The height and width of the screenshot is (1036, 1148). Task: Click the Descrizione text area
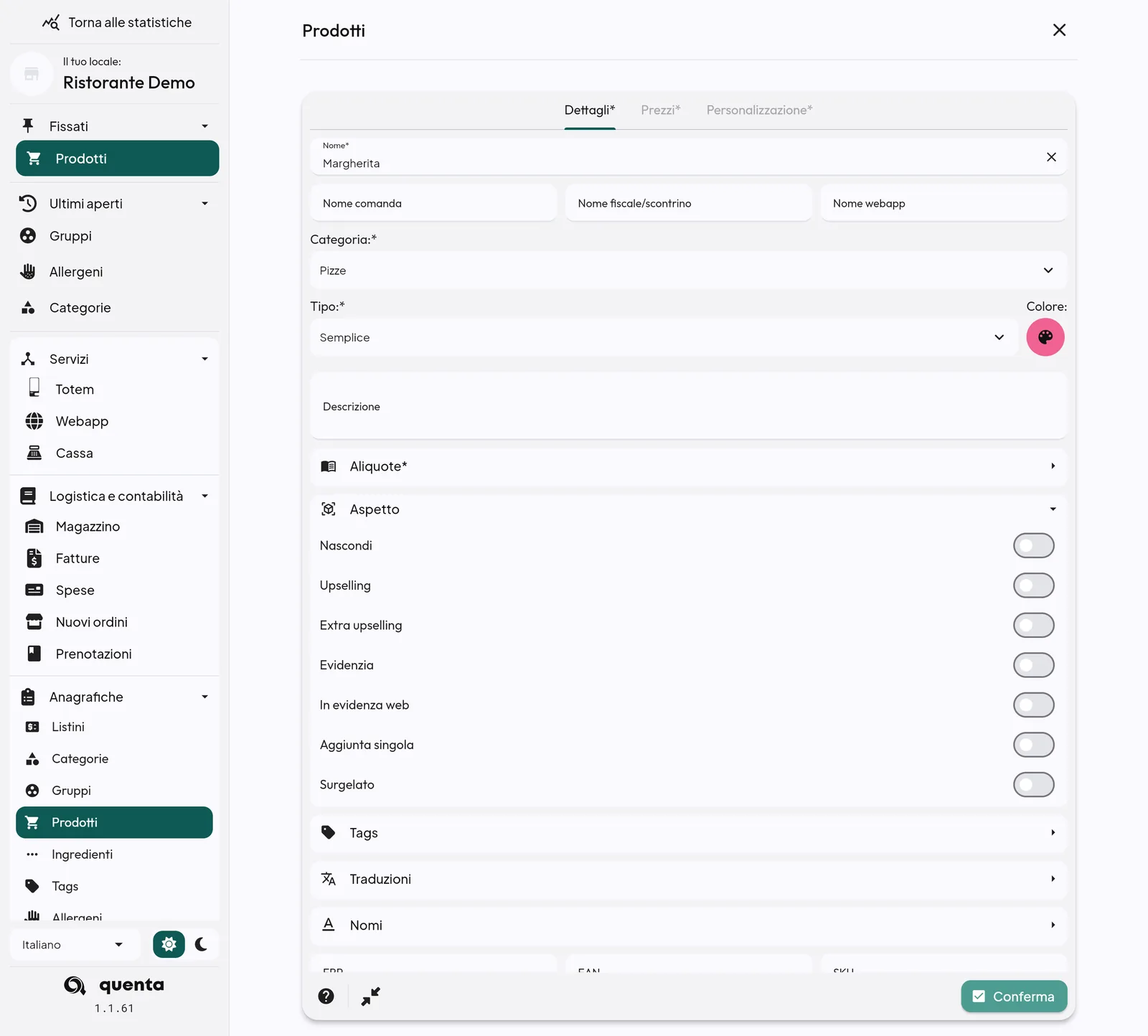coord(688,406)
